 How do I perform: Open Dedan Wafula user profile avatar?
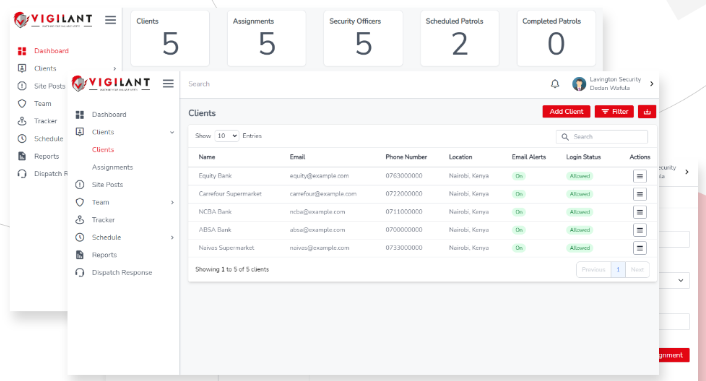click(x=579, y=84)
